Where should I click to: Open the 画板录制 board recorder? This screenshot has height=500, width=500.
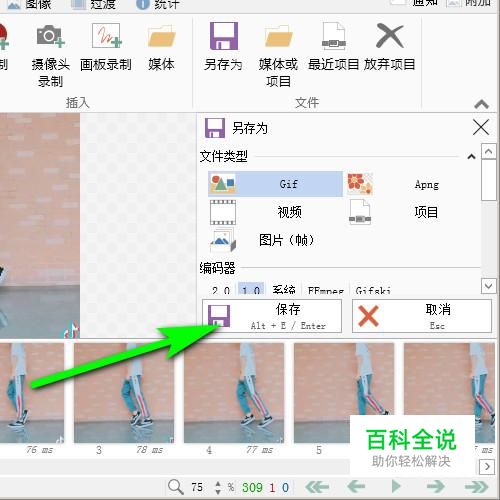coord(106,48)
